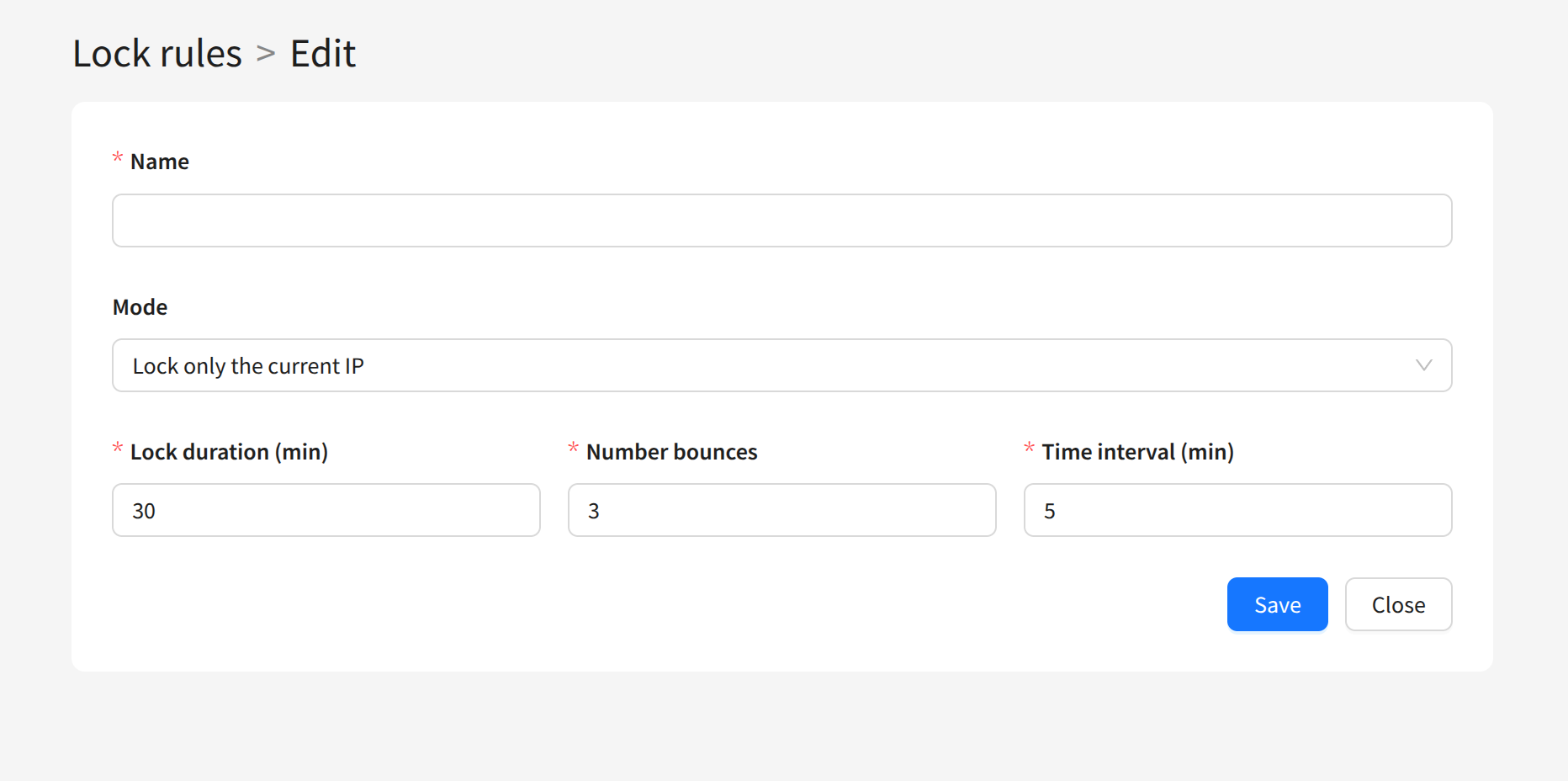Click the breadcrumb separator arrow
The width and height of the screenshot is (1568, 781).
[x=266, y=54]
